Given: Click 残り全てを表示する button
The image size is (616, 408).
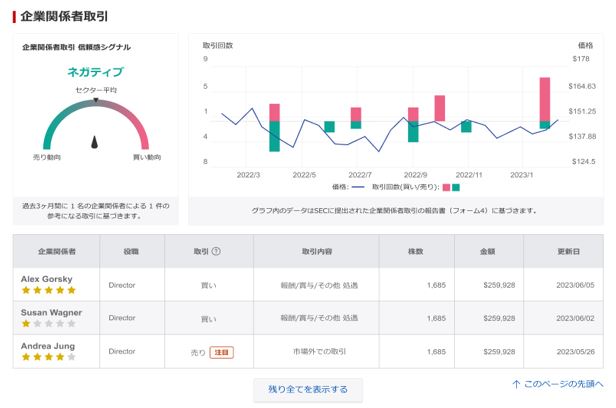Looking at the screenshot, I should (x=308, y=390).
